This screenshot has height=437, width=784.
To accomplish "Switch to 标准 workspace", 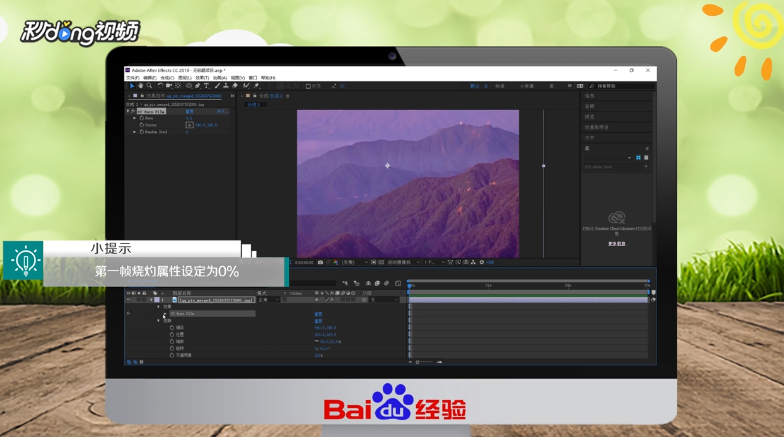I will [x=500, y=86].
